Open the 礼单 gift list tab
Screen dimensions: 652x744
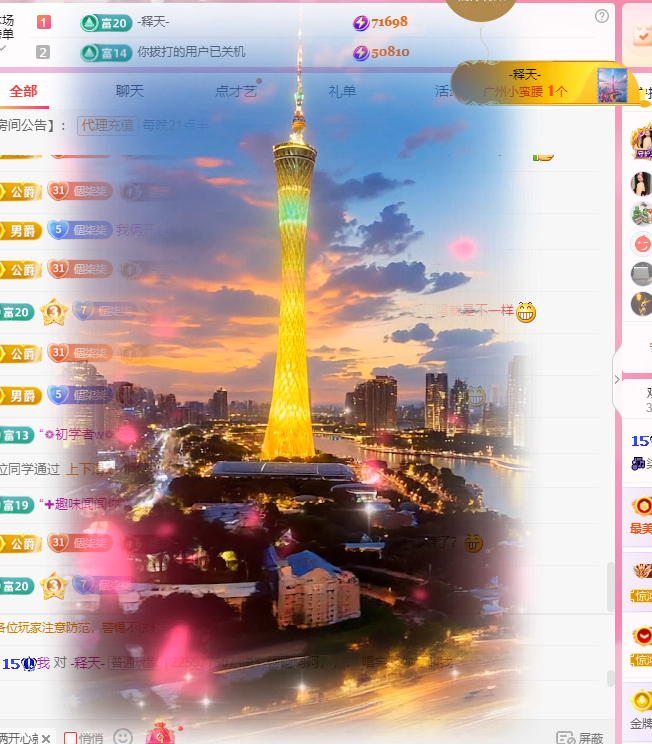pos(342,91)
